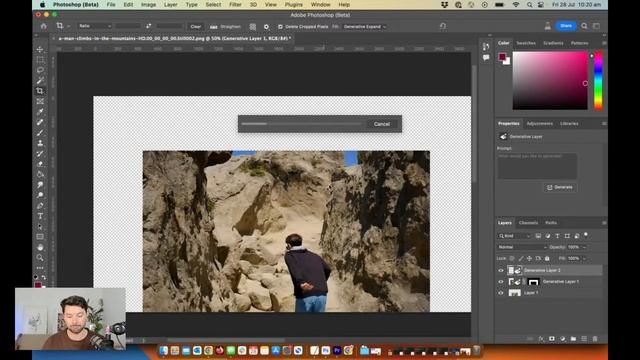Toggle lock image pixels brush icon
This screenshot has height=360, width=640.
click(521, 258)
